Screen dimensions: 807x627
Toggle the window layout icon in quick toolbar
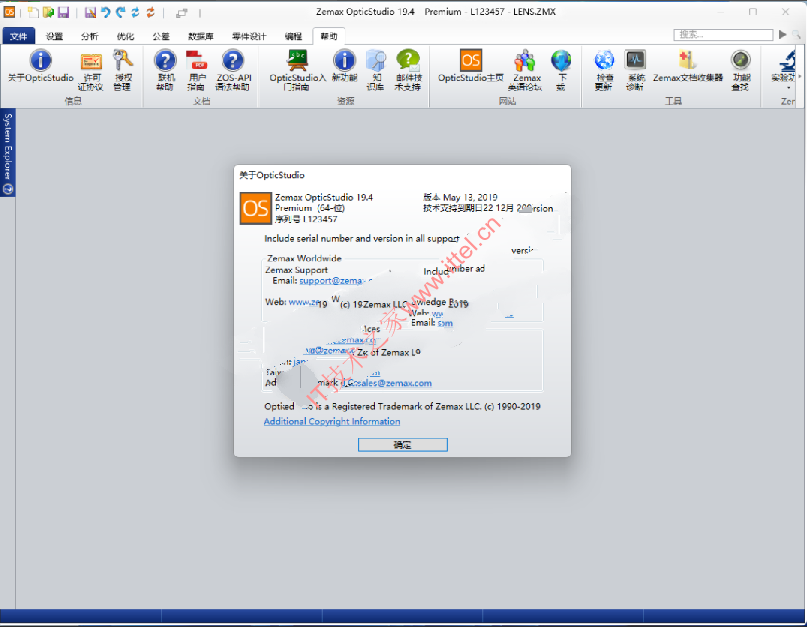point(181,13)
